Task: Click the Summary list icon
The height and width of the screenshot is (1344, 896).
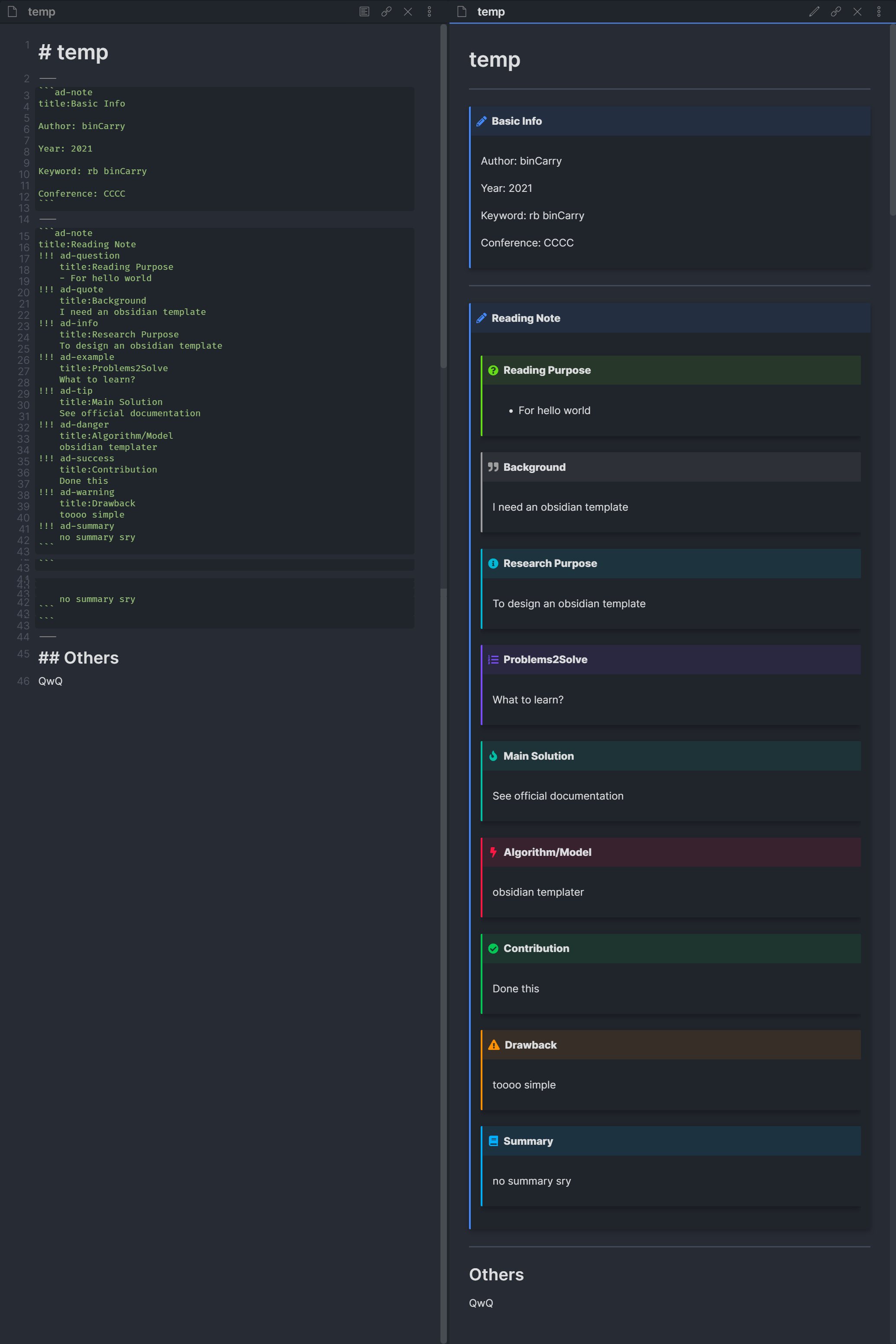Action: [x=492, y=1140]
